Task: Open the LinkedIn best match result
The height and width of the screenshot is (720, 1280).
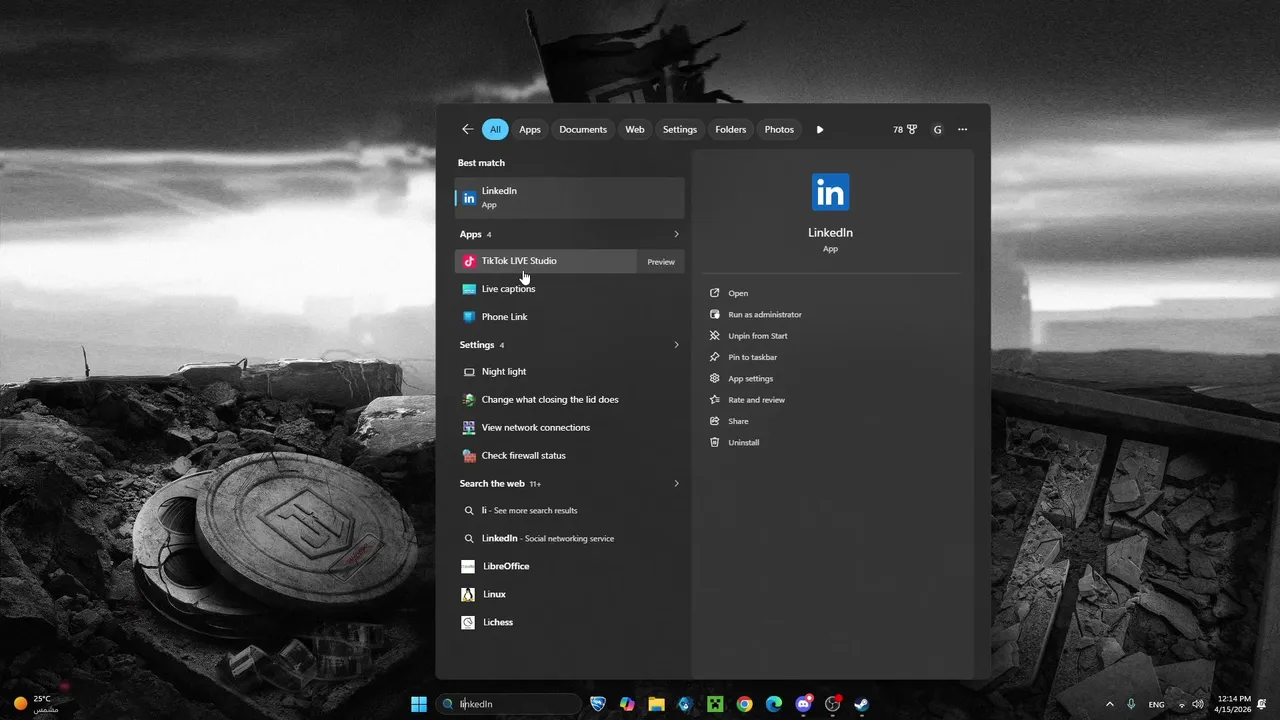Action: pos(569,197)
